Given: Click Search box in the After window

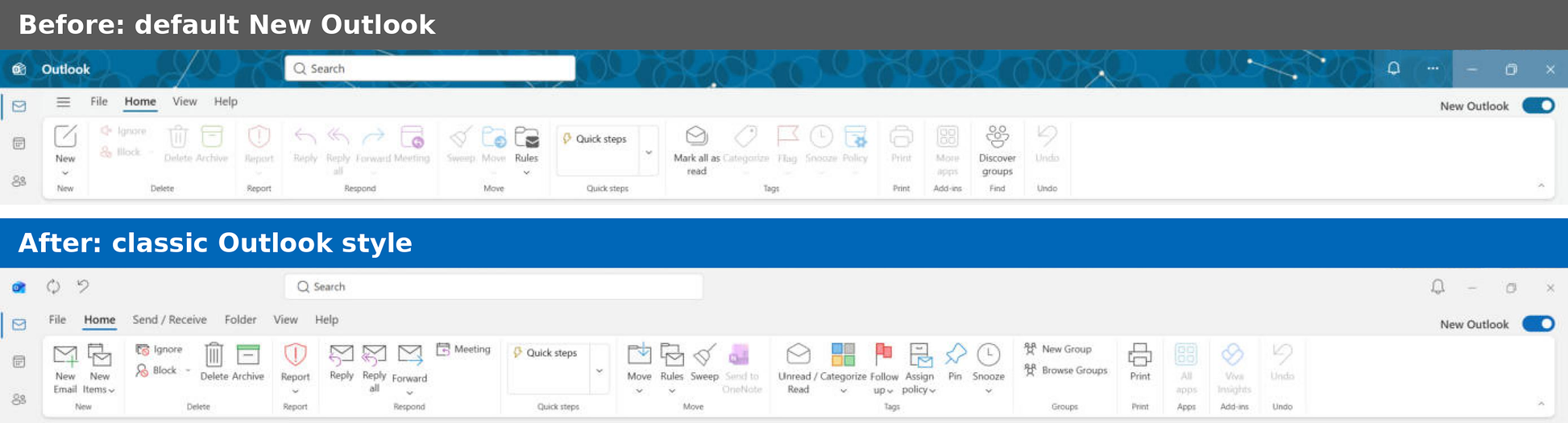Looking at the screenshot, I should click(x=493, y=287).
